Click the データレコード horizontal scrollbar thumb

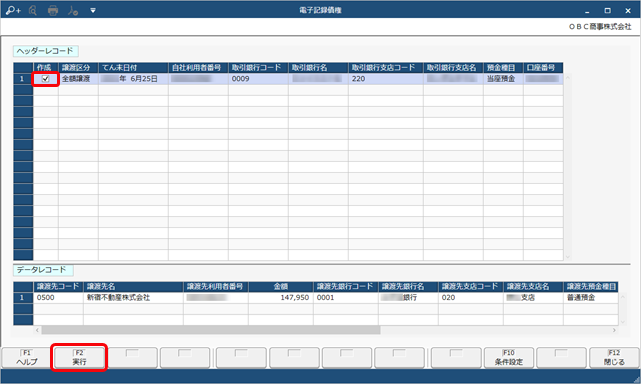click(211, 330)
